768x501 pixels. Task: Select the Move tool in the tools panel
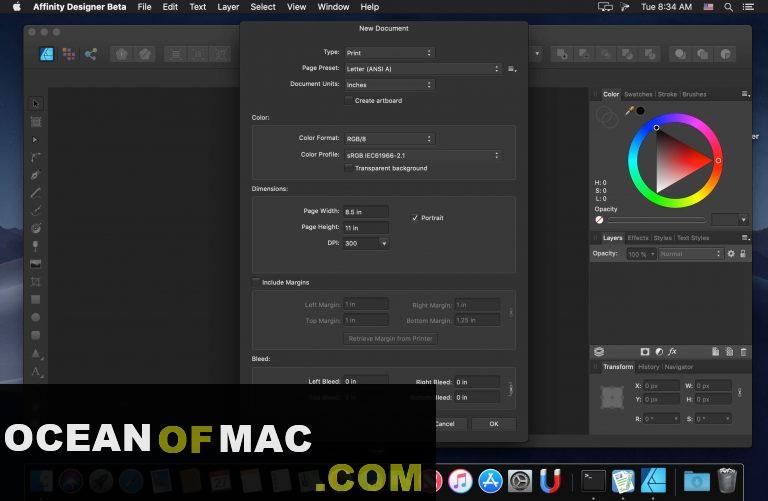coord(35,104)
